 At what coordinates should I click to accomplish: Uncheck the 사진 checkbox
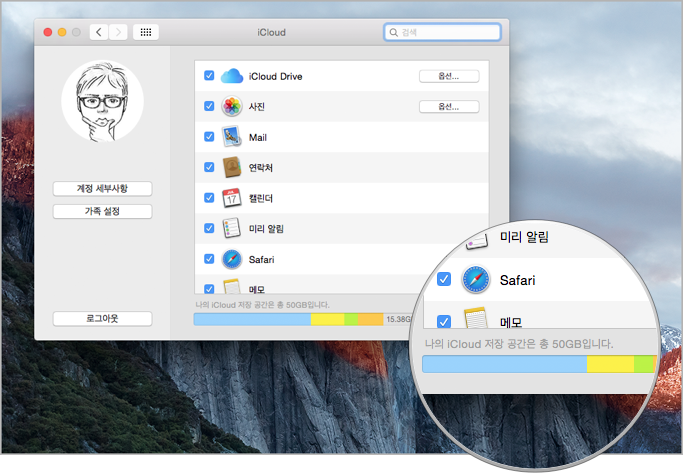[209, 106]
